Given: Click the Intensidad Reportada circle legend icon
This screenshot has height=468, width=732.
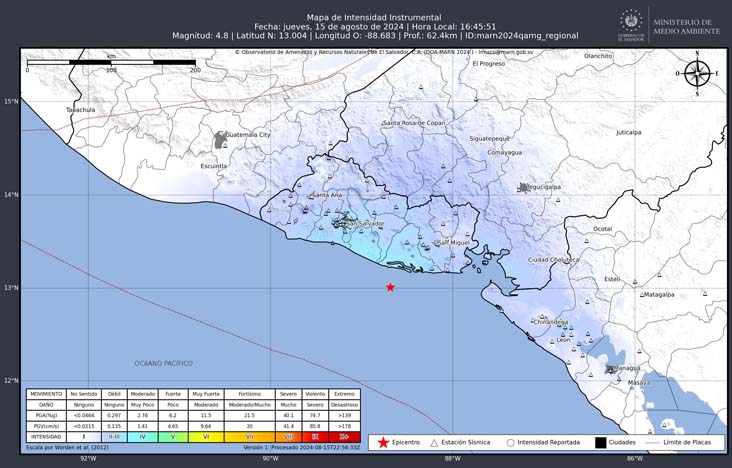Looking at the screenshot, I should point(510,442).
